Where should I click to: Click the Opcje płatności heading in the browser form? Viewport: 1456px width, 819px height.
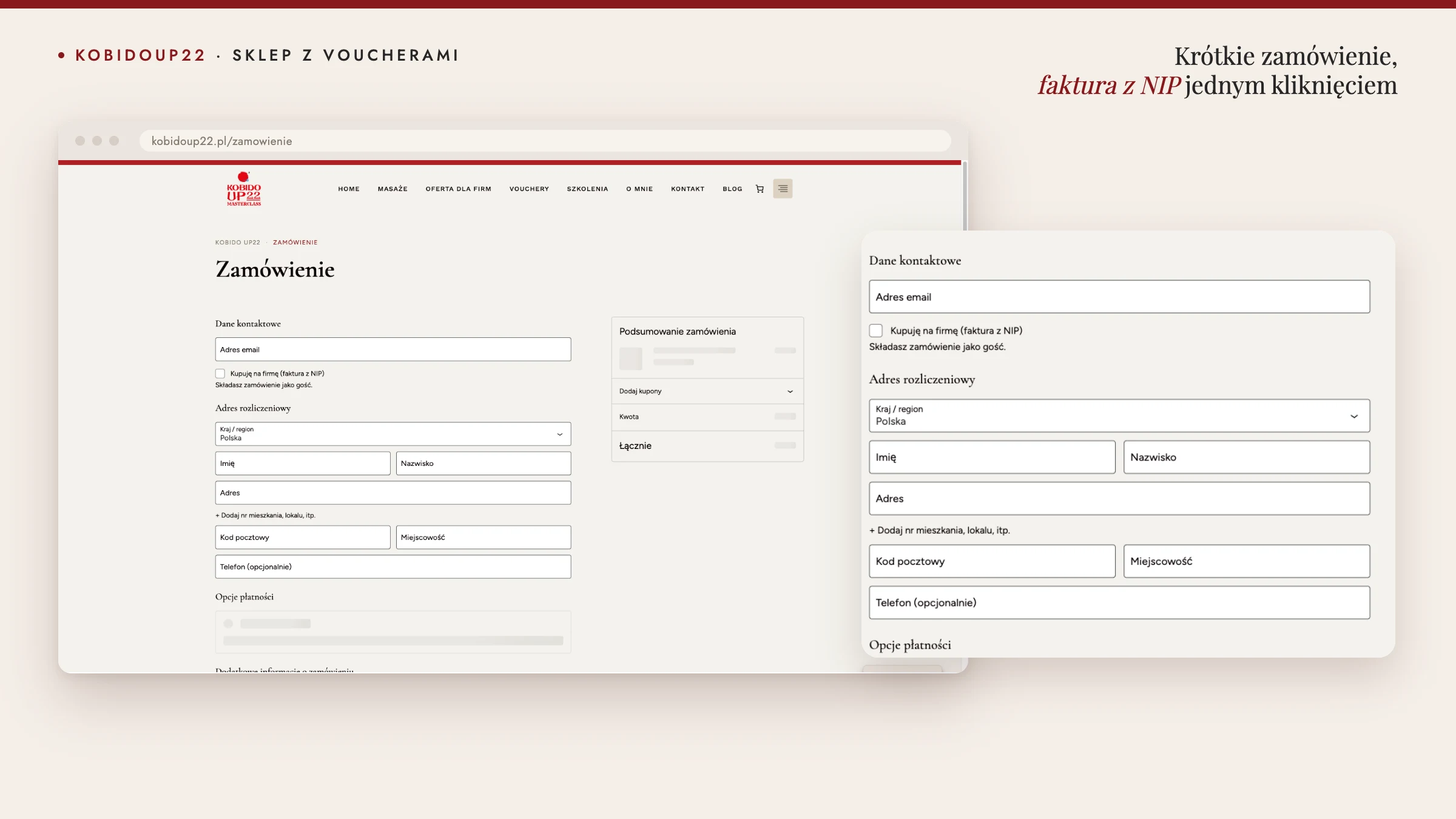click(244, 597)
